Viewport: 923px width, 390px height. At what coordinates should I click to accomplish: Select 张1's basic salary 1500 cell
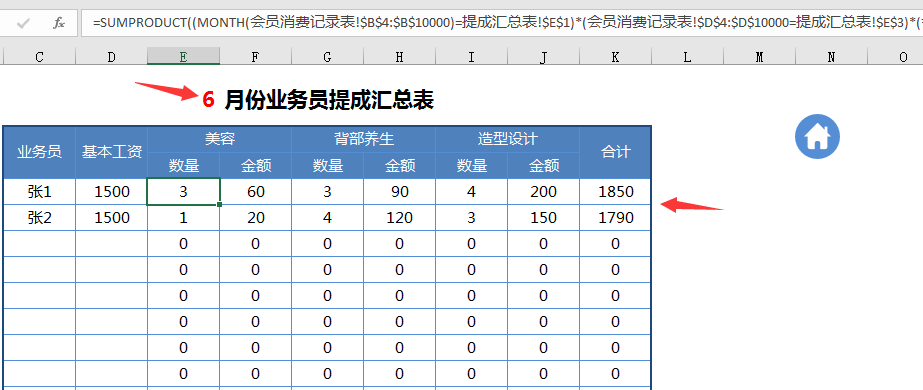tap(112, 192)
